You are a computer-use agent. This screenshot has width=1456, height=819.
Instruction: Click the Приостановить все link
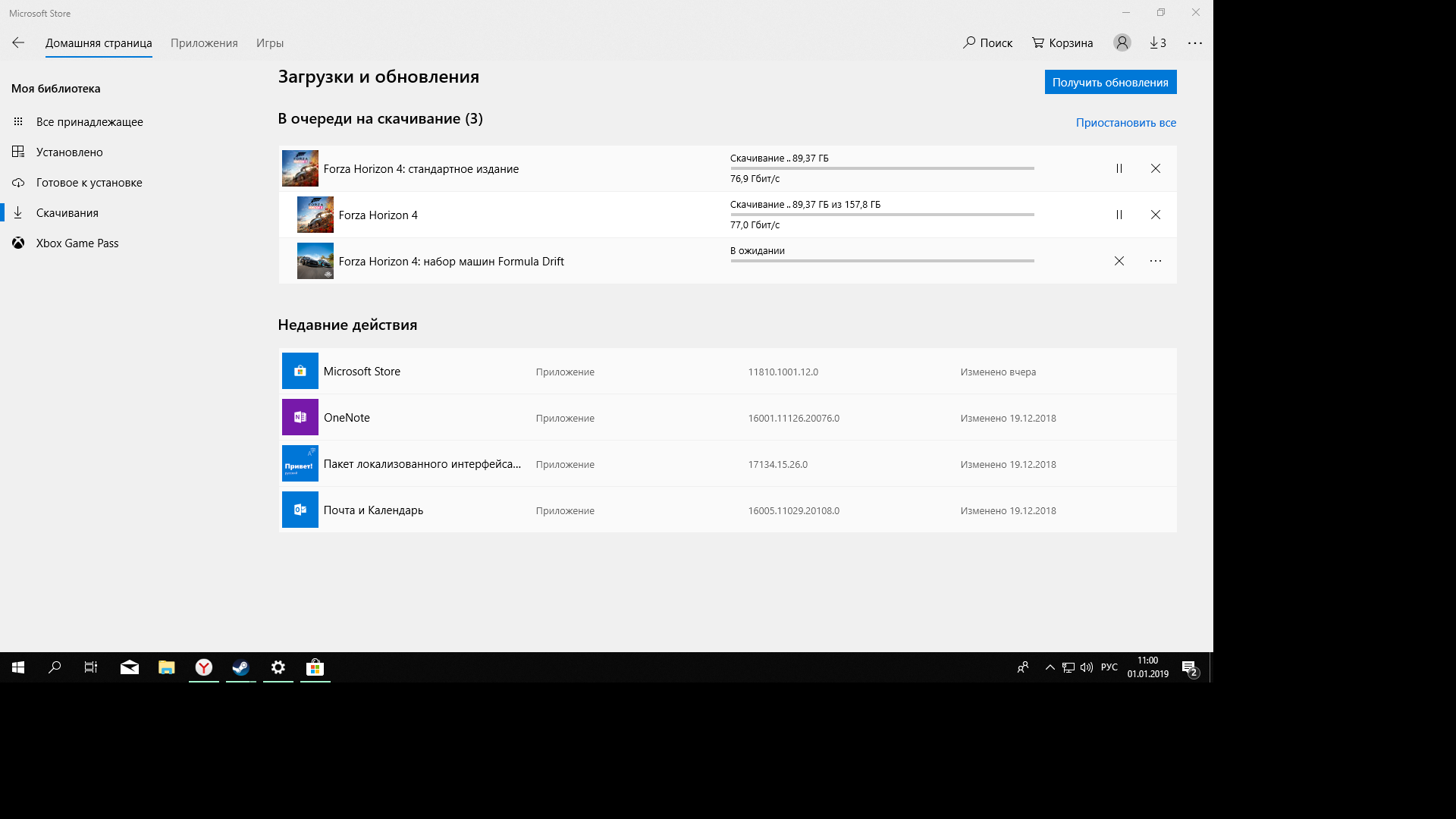pyautogui.click(x=1126, y=123)
